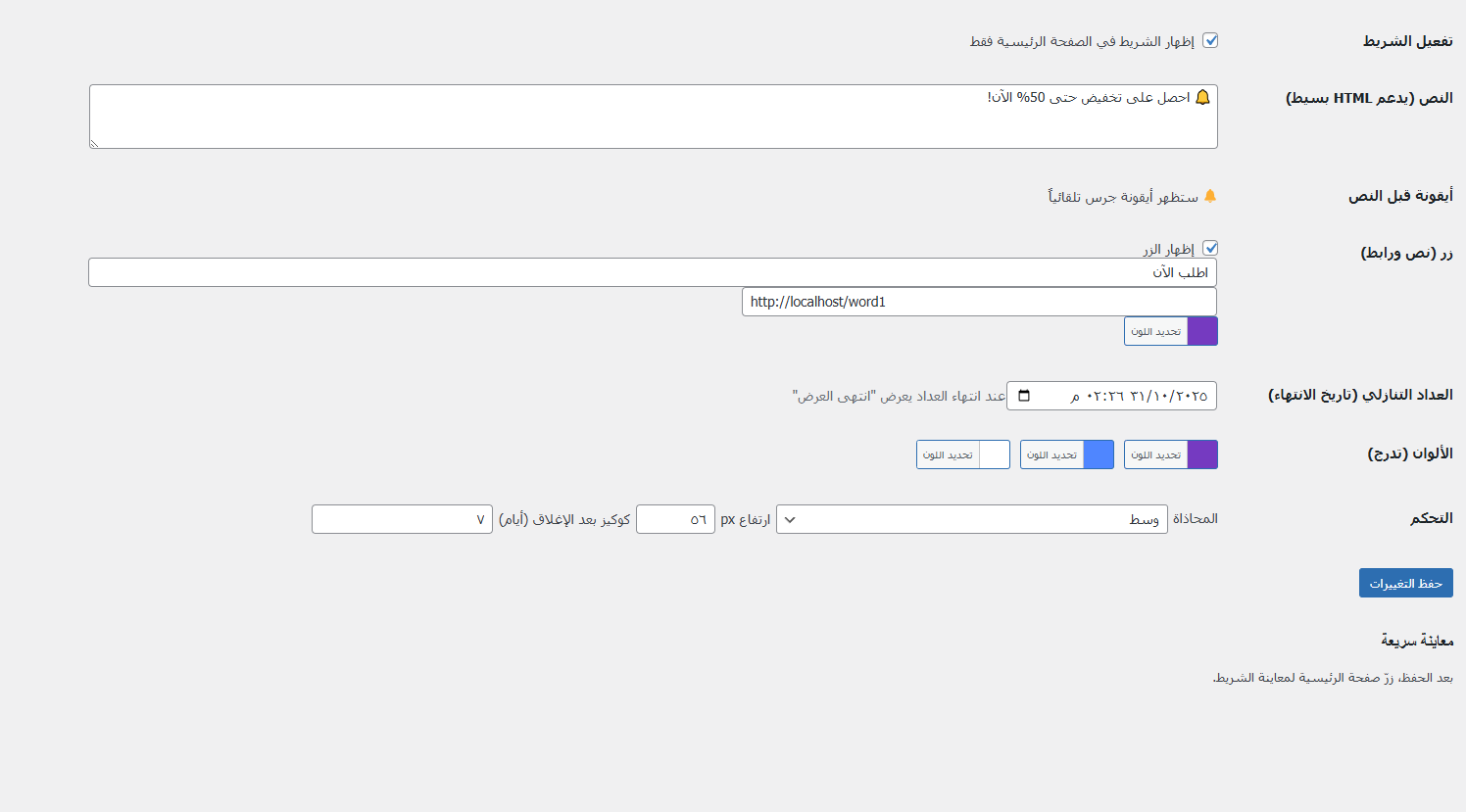Click the resize handle of the HTML text area
The width and height of the screenshot is (1466, 812).
(94, 143)
